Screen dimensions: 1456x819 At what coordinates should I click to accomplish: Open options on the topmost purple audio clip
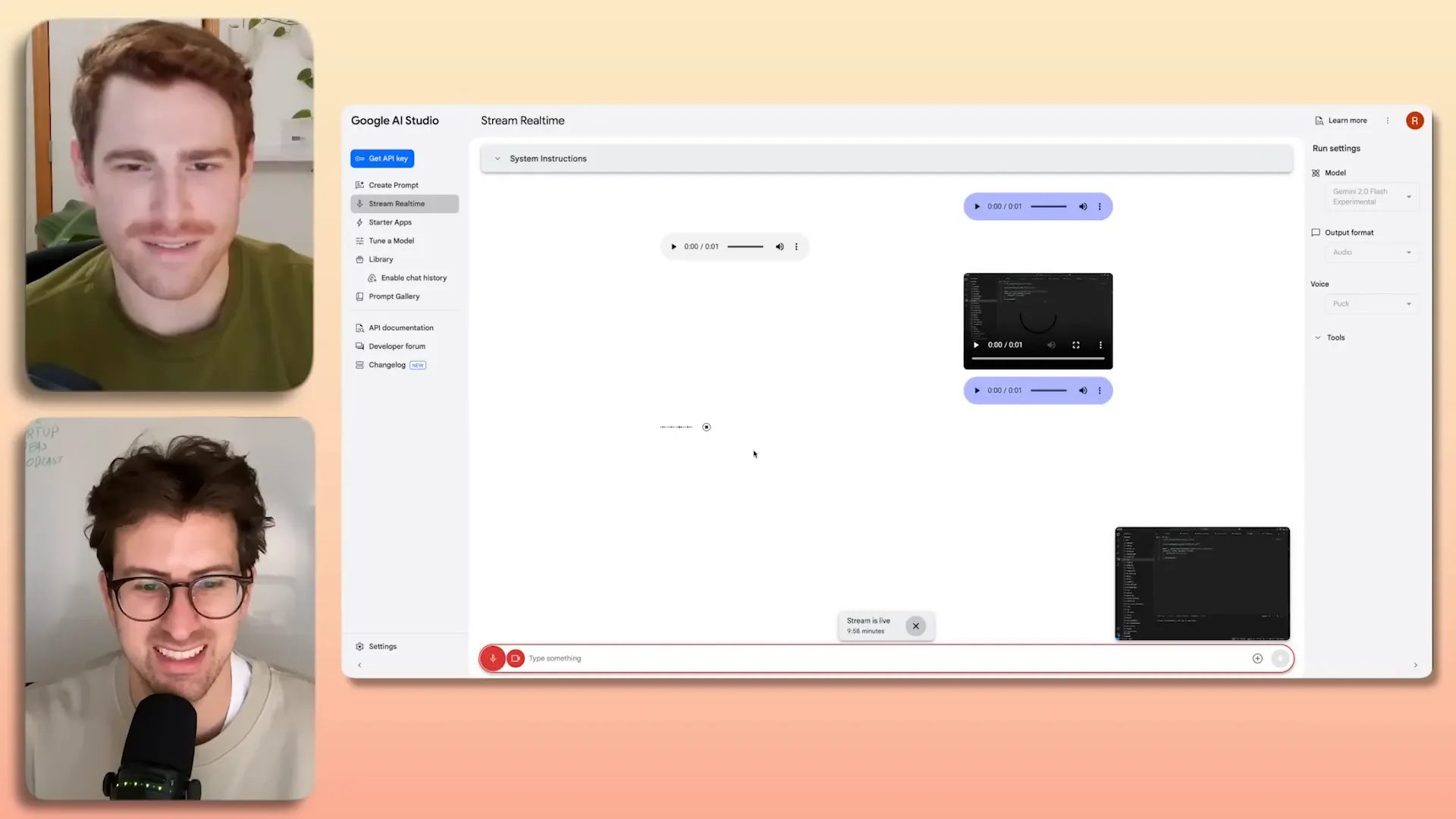[1100, 206]
